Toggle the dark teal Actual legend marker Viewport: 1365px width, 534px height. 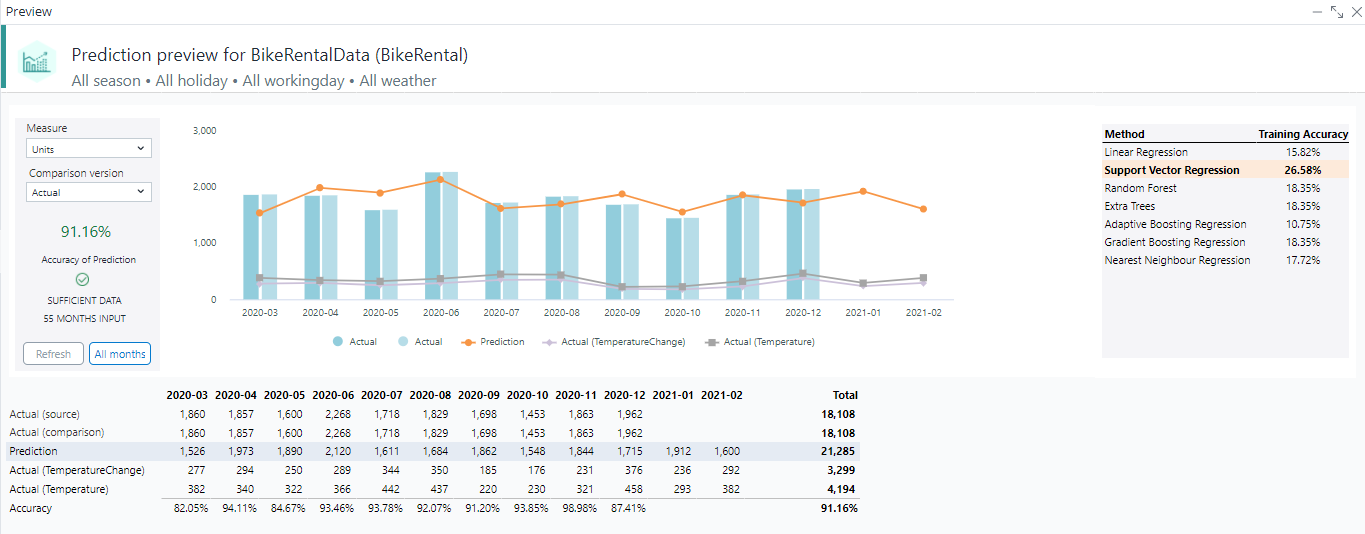point(337,342)
